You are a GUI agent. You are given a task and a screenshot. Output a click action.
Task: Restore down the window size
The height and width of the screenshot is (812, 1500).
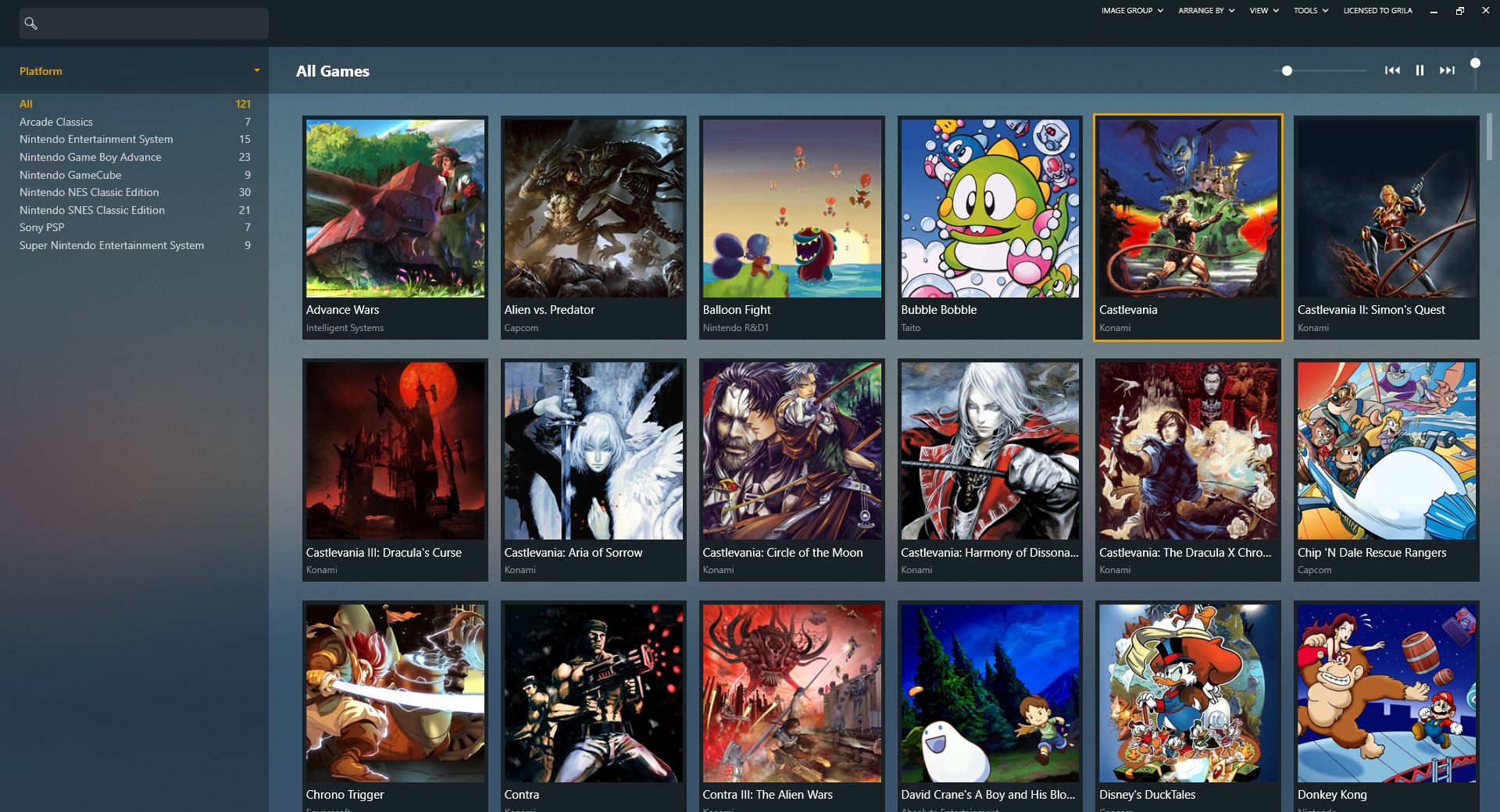click(x=1459, y=11)
